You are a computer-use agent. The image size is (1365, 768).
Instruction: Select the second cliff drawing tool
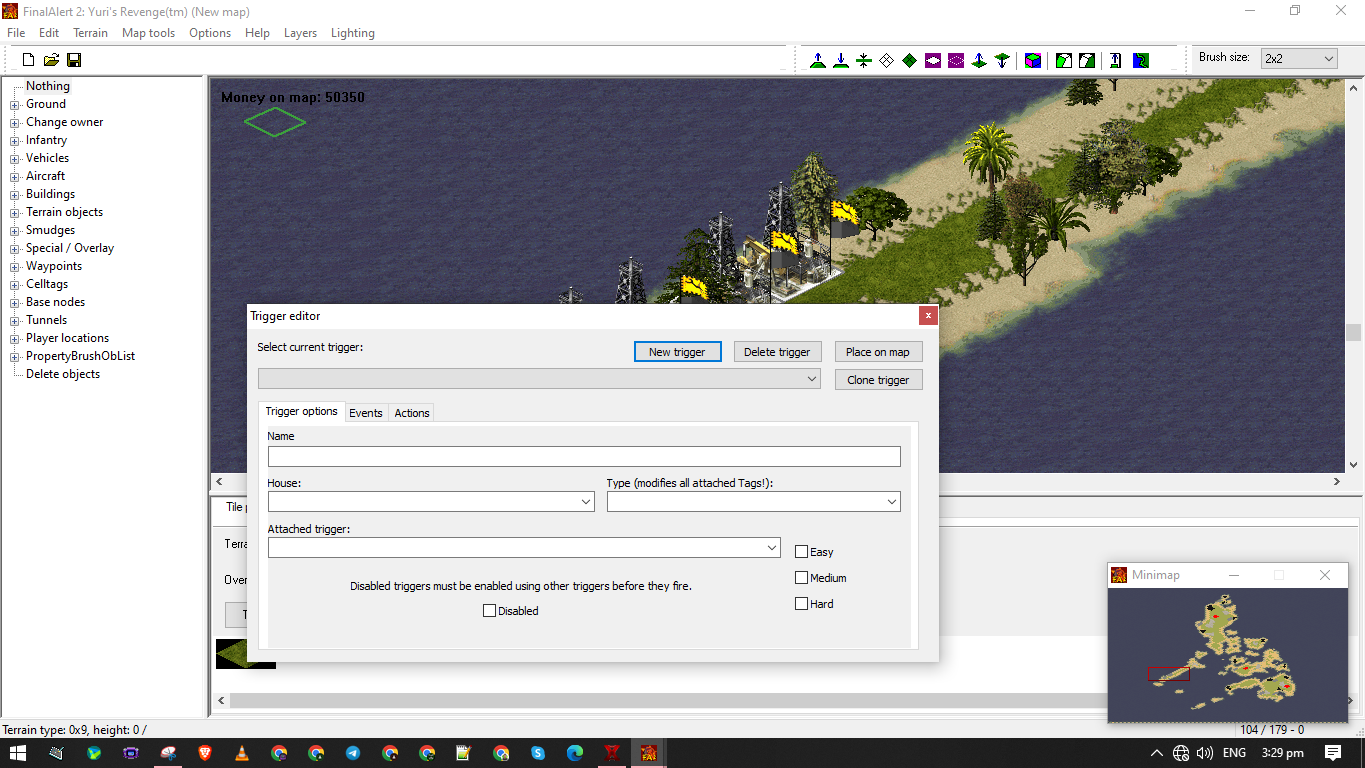tap(1087, 60)
